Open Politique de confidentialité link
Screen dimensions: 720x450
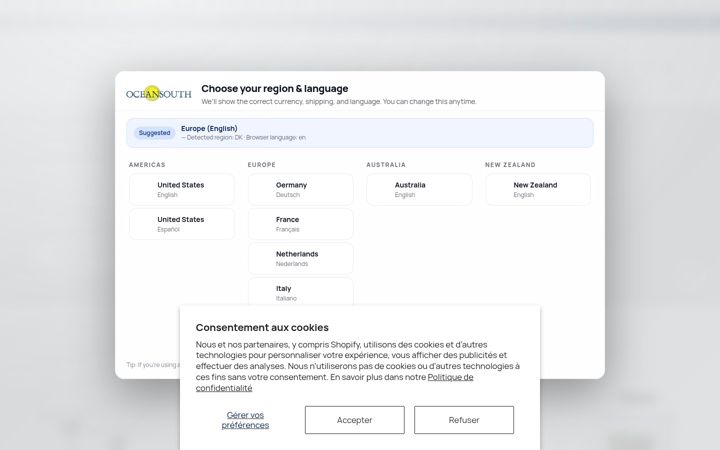[334, 382]
